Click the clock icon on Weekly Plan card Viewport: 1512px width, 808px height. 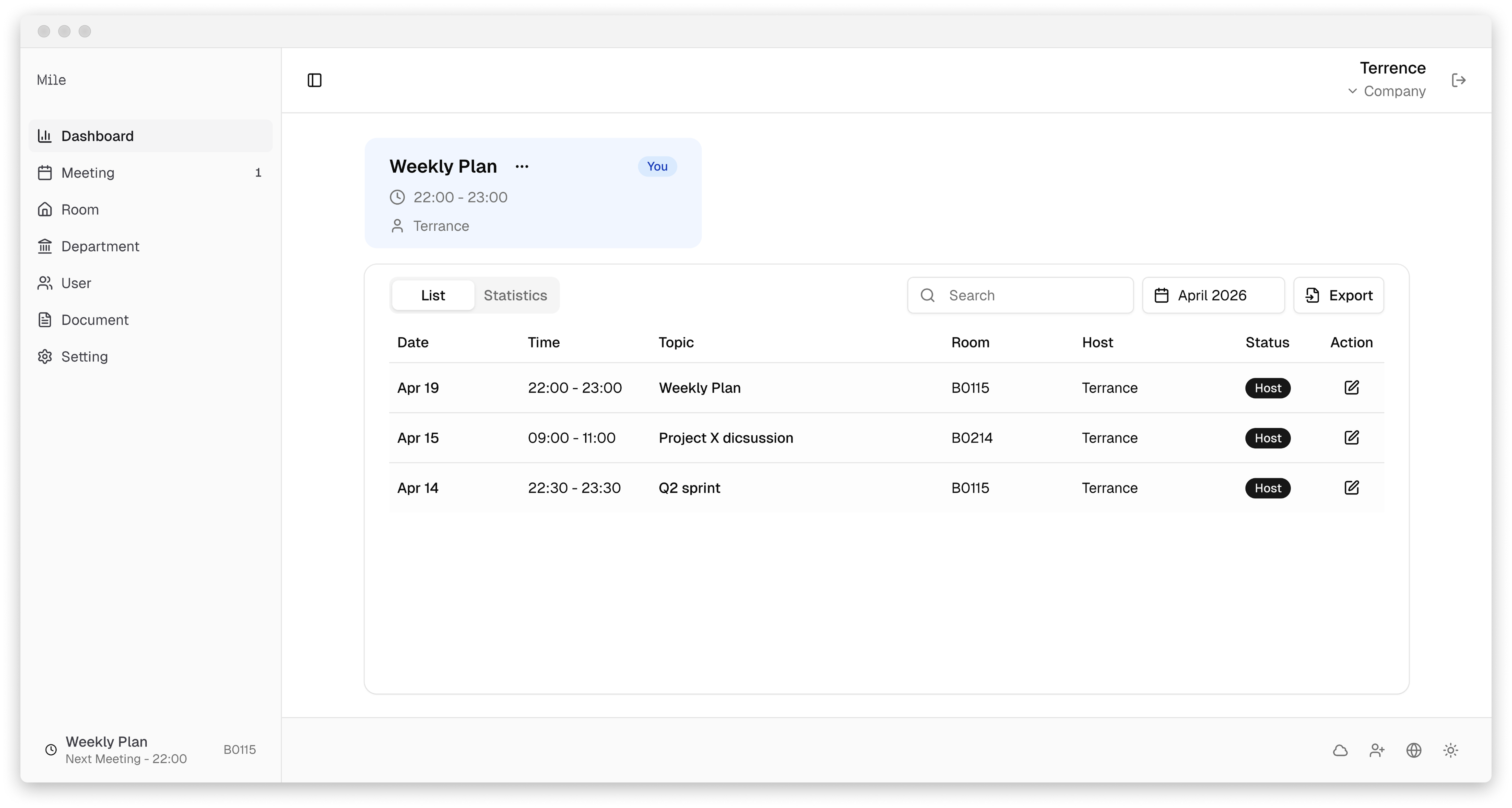coord(397,197)
